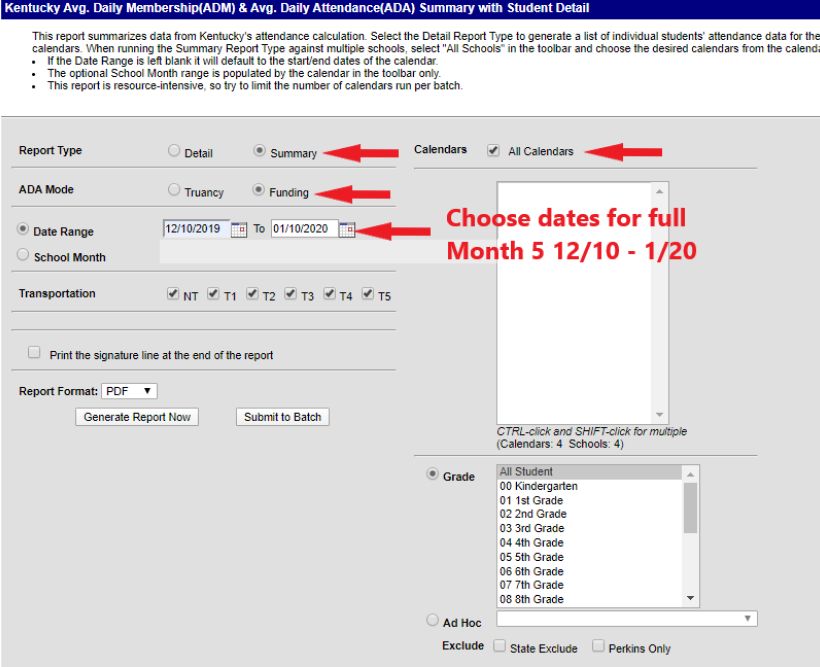The height and width of the screenshot is (667, 820).
Task: Uncheck the T3 transportation checkbox
Action: click(290, 295)
